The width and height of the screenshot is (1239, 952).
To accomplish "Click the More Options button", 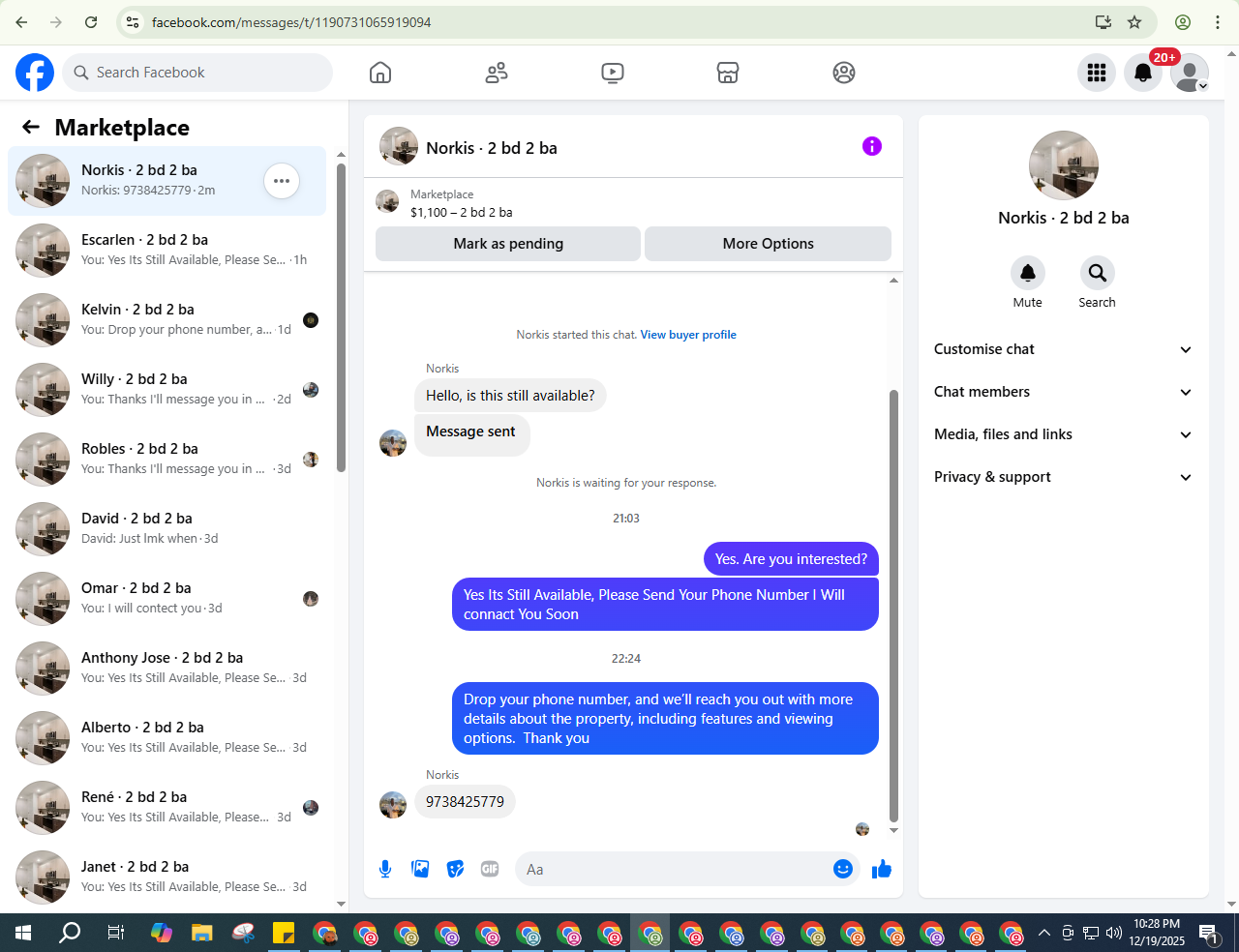I will pyautogui.click(x=768, y=244).
